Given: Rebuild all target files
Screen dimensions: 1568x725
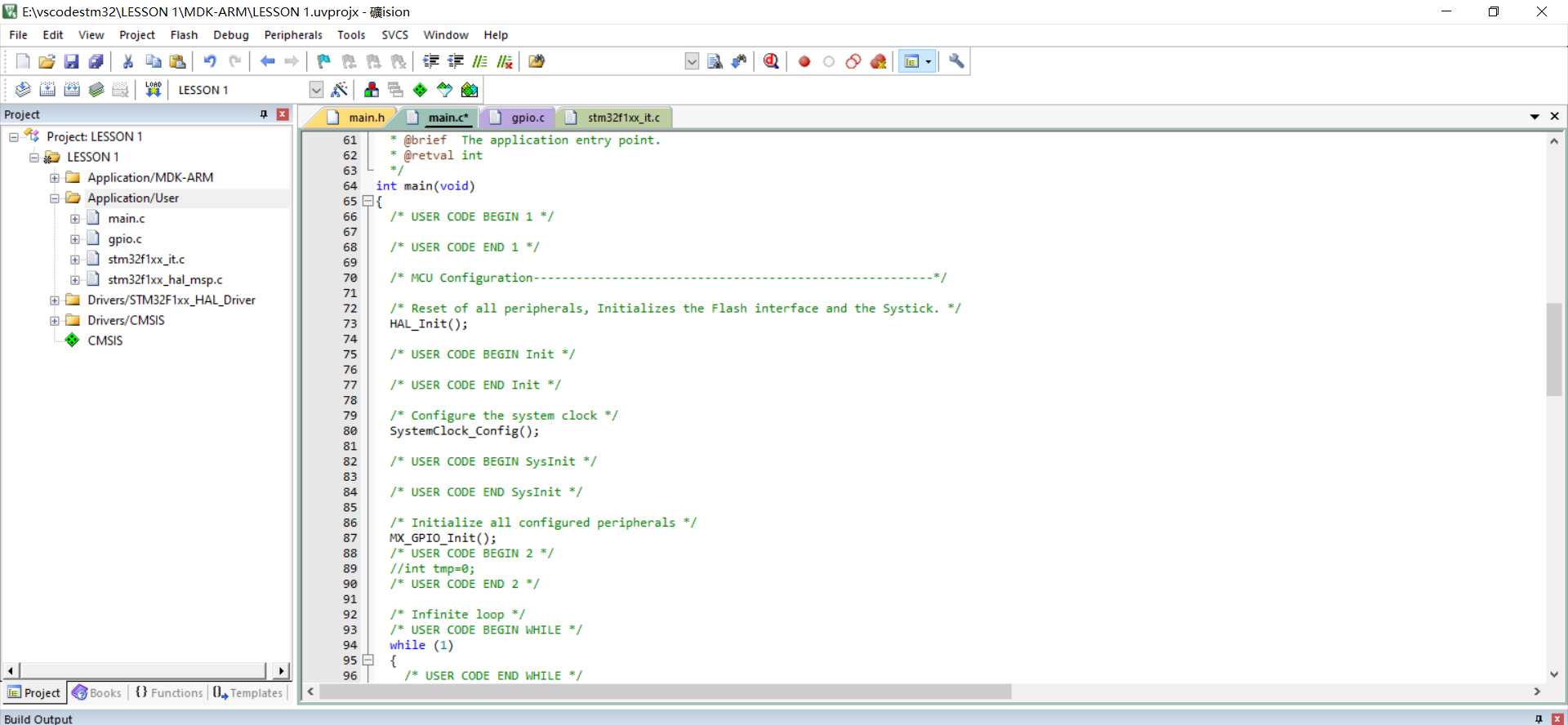Looking at the screenshot, I should [x=72, y=90].
